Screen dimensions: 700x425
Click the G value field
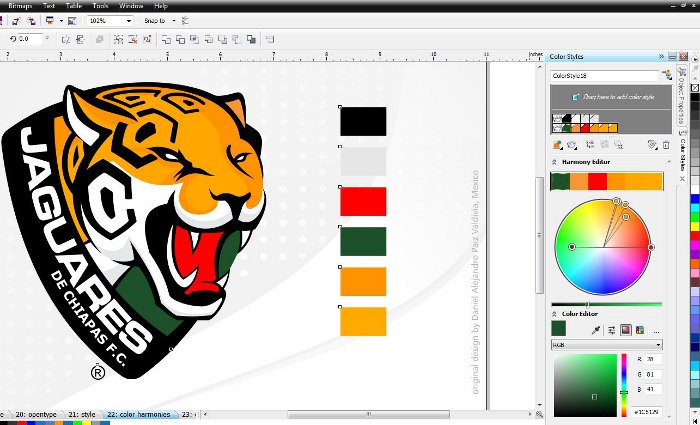point(654,375)
